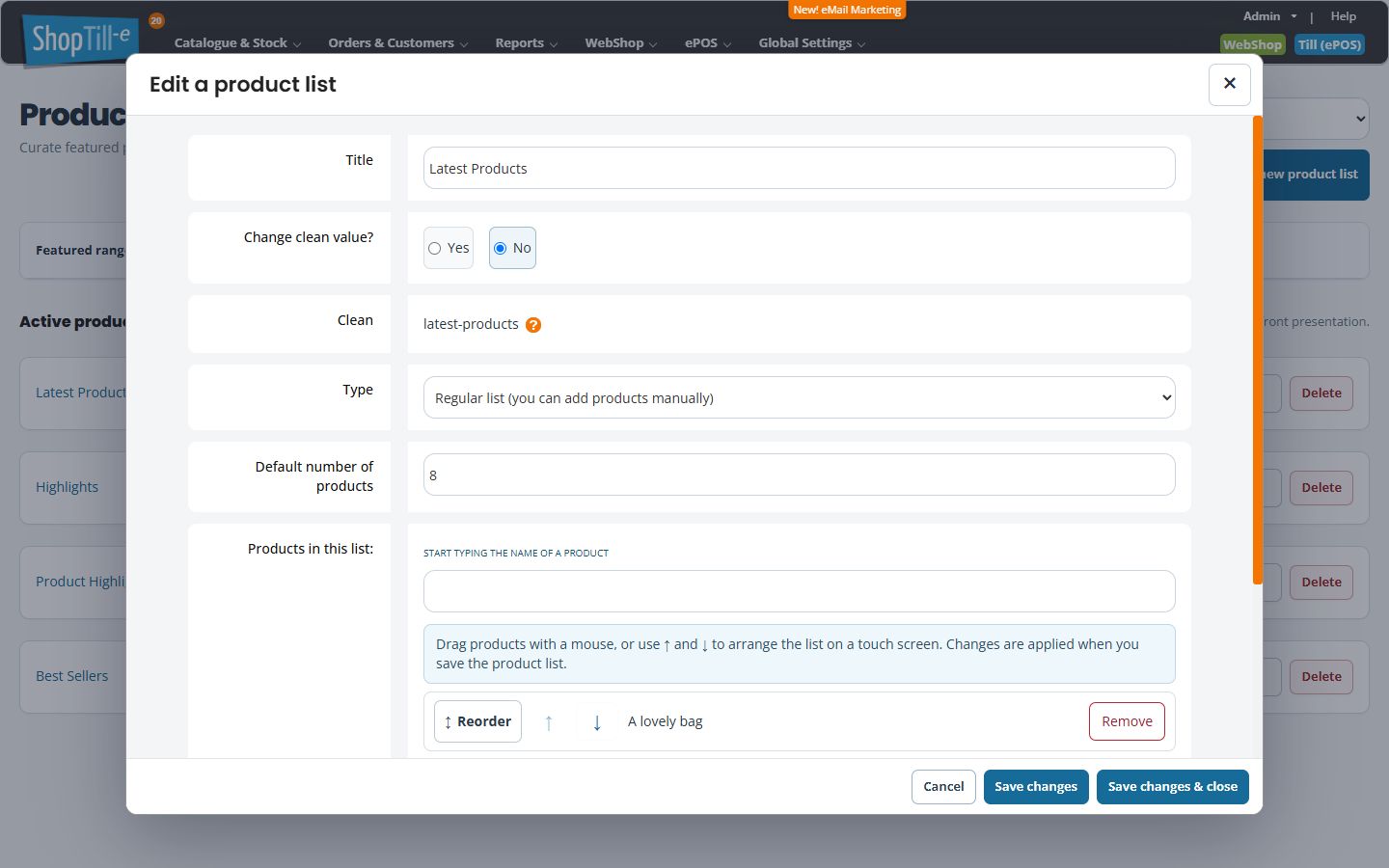Select Yes for Change clean value
Viewport: 1389px width, 868px height.
tap(449, 248)
